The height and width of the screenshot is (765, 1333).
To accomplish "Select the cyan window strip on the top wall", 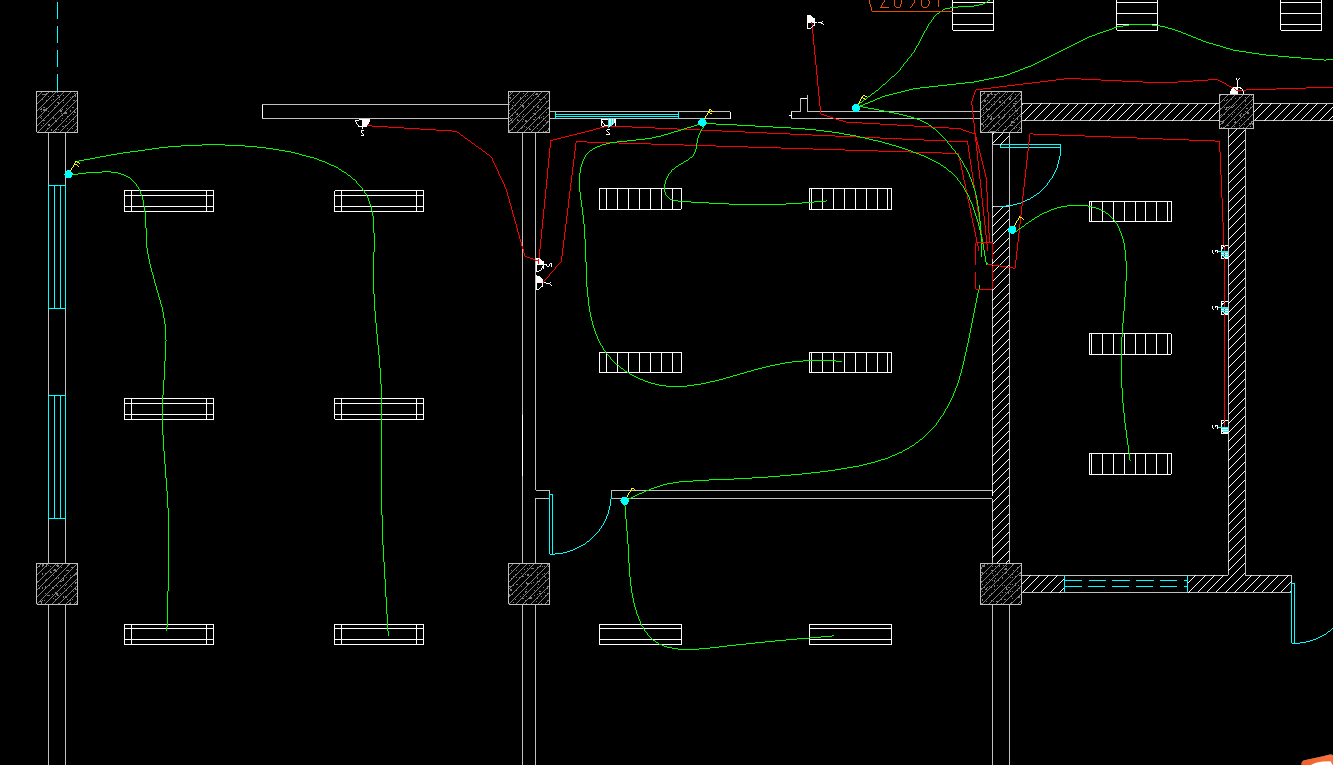I will pyautogui.click(x=616, y=115).
